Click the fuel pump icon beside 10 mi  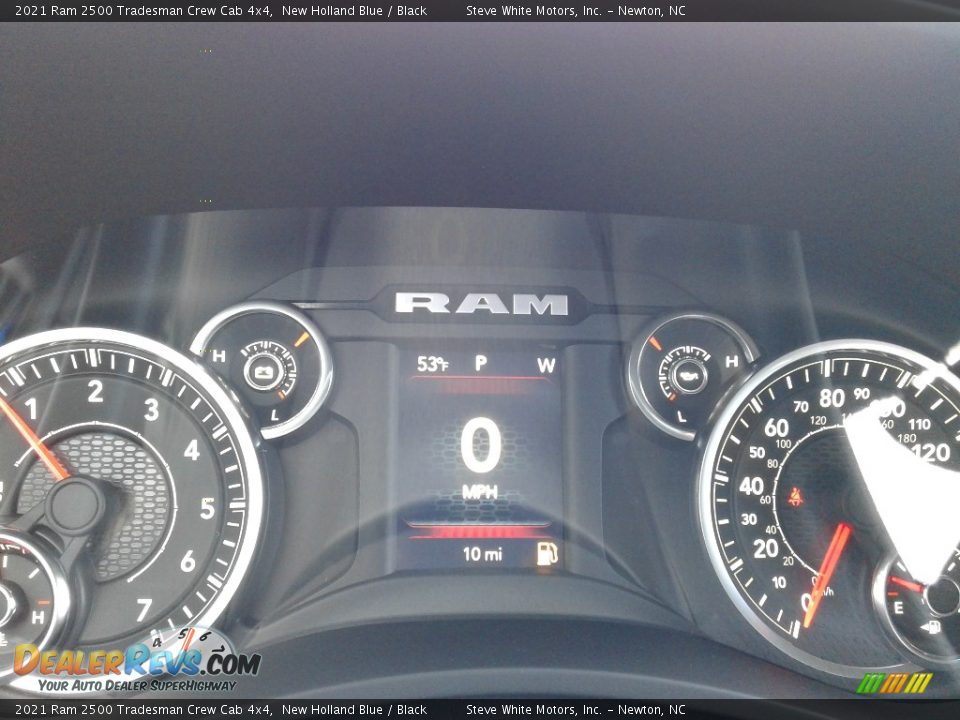pos(546,553)
